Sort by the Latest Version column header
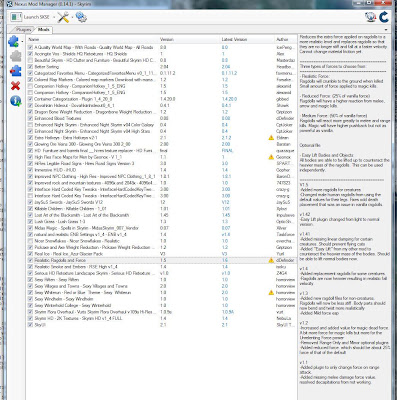Screen dimensions: 397x400 [247, 39]
